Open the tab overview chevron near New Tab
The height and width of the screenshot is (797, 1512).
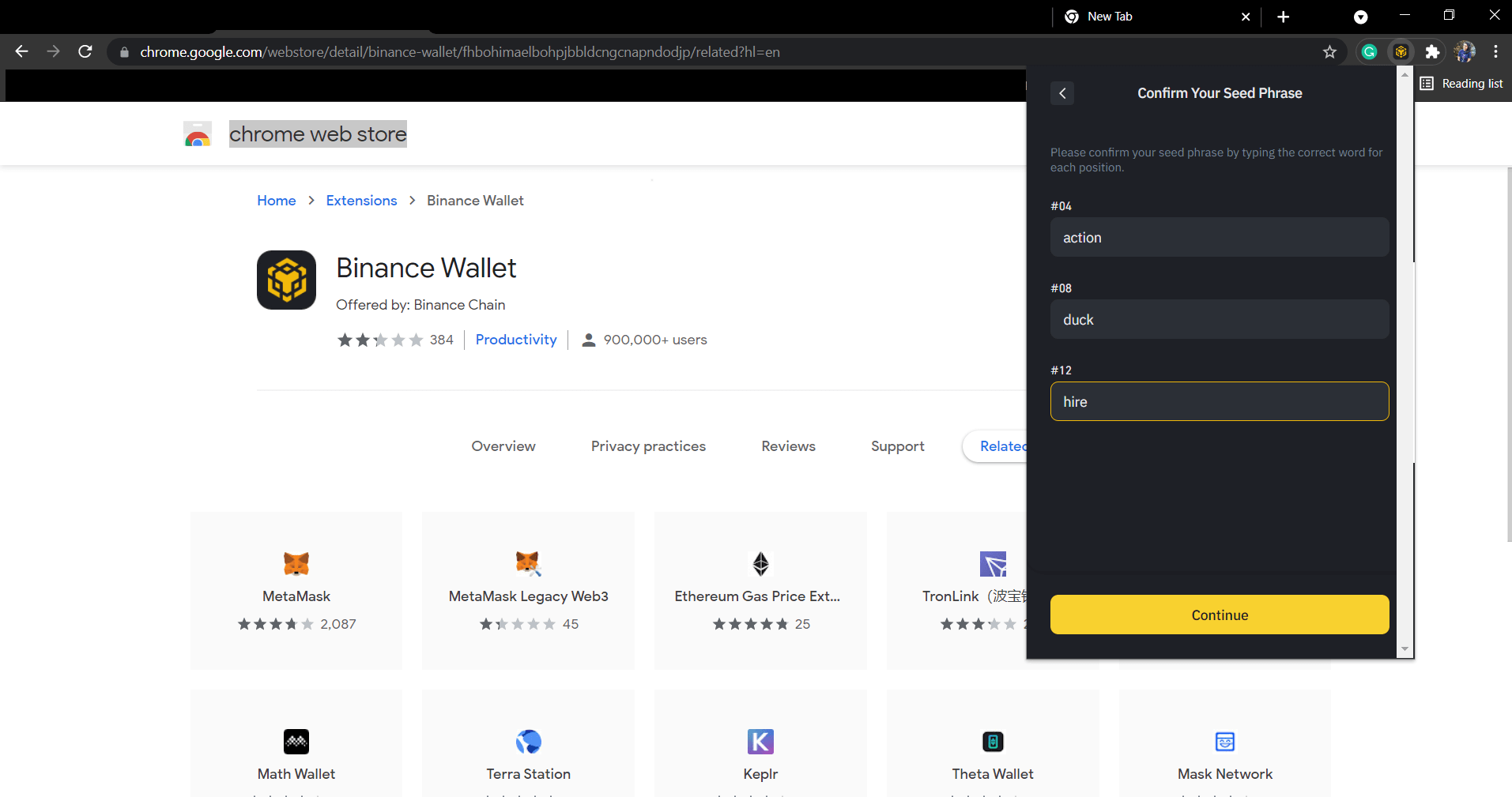tap(1360, 17)
